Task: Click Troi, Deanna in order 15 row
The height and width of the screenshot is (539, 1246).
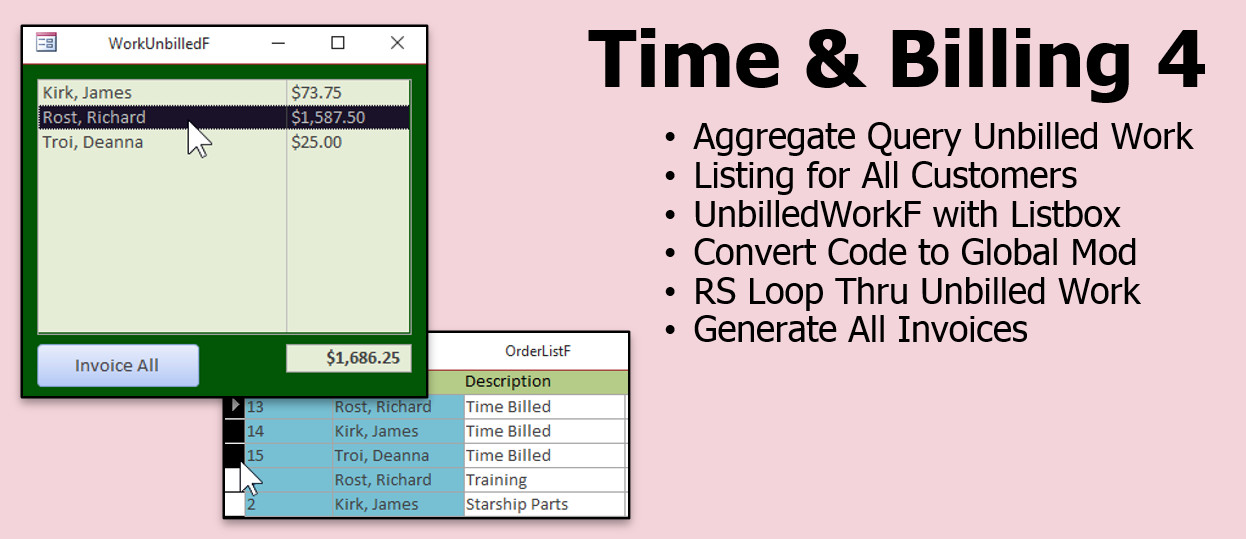Action: (x=382, y=455)
